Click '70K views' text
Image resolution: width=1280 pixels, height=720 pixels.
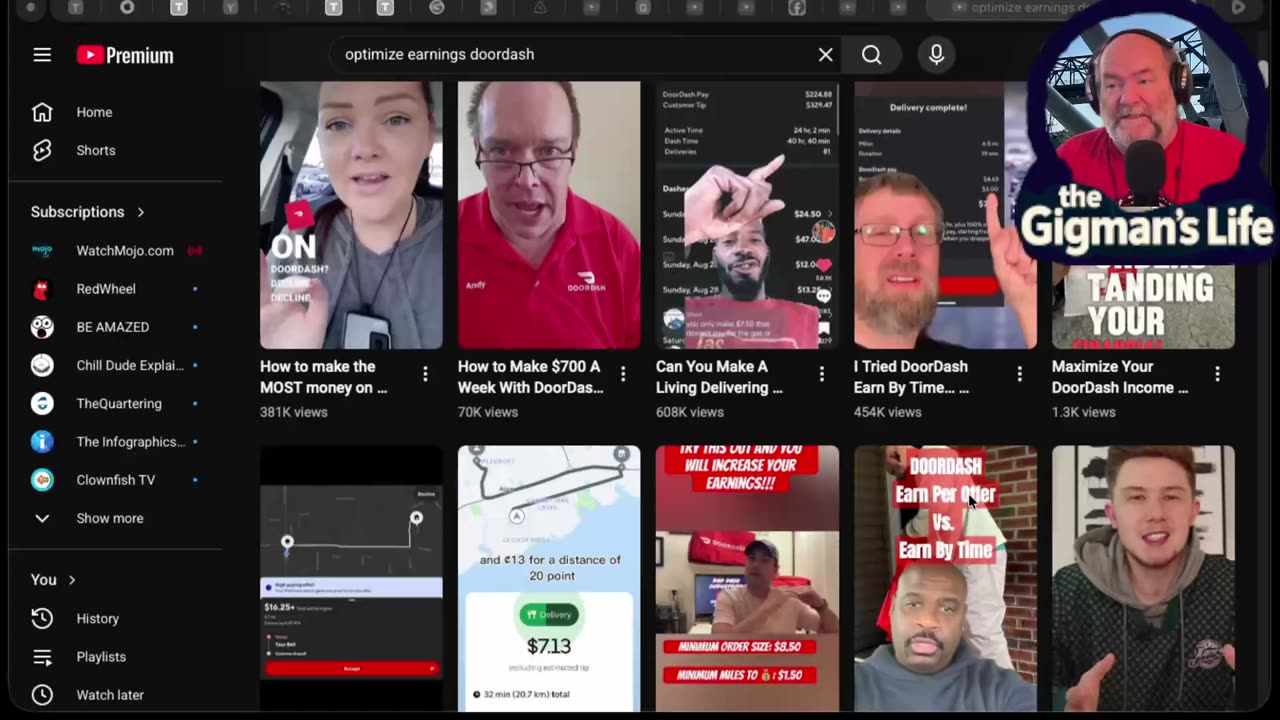[x=488, y=412]
